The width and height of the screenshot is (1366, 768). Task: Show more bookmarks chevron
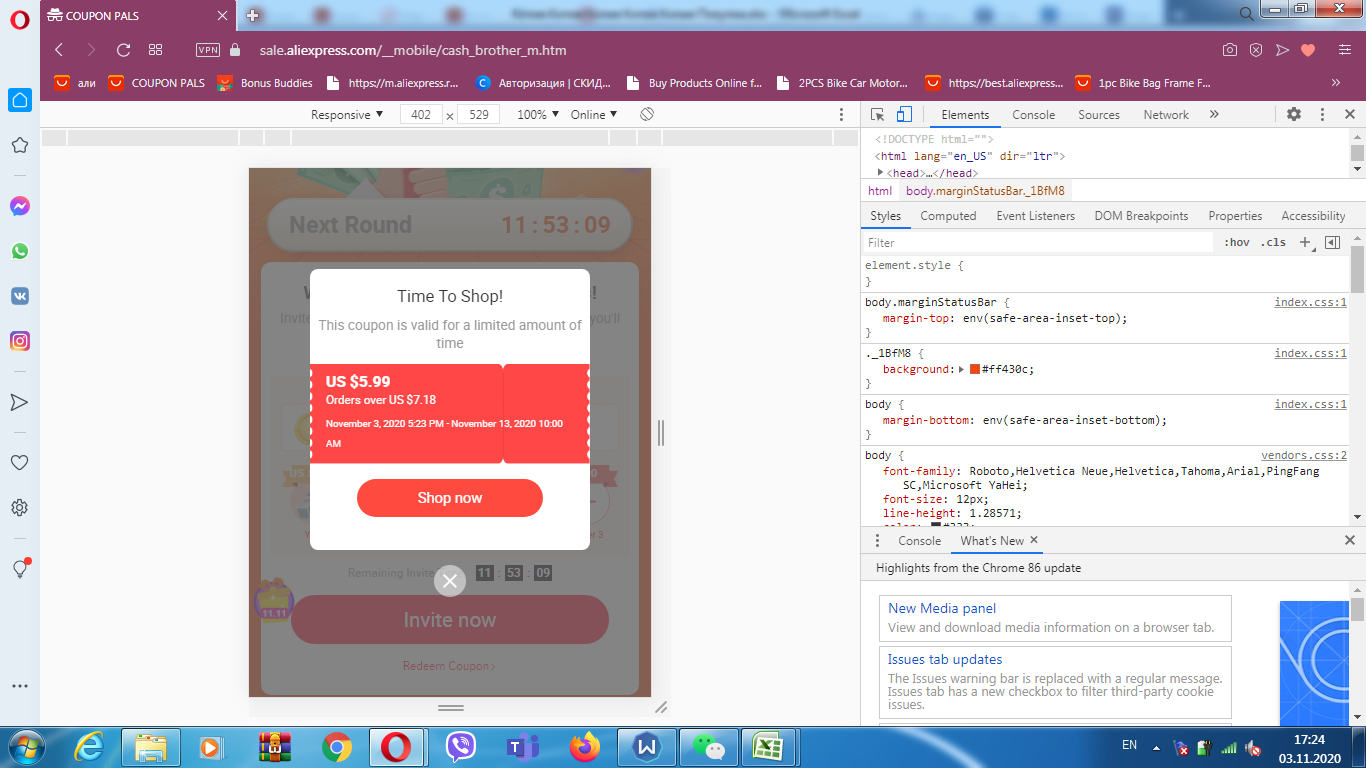[x=1336, y=83]
